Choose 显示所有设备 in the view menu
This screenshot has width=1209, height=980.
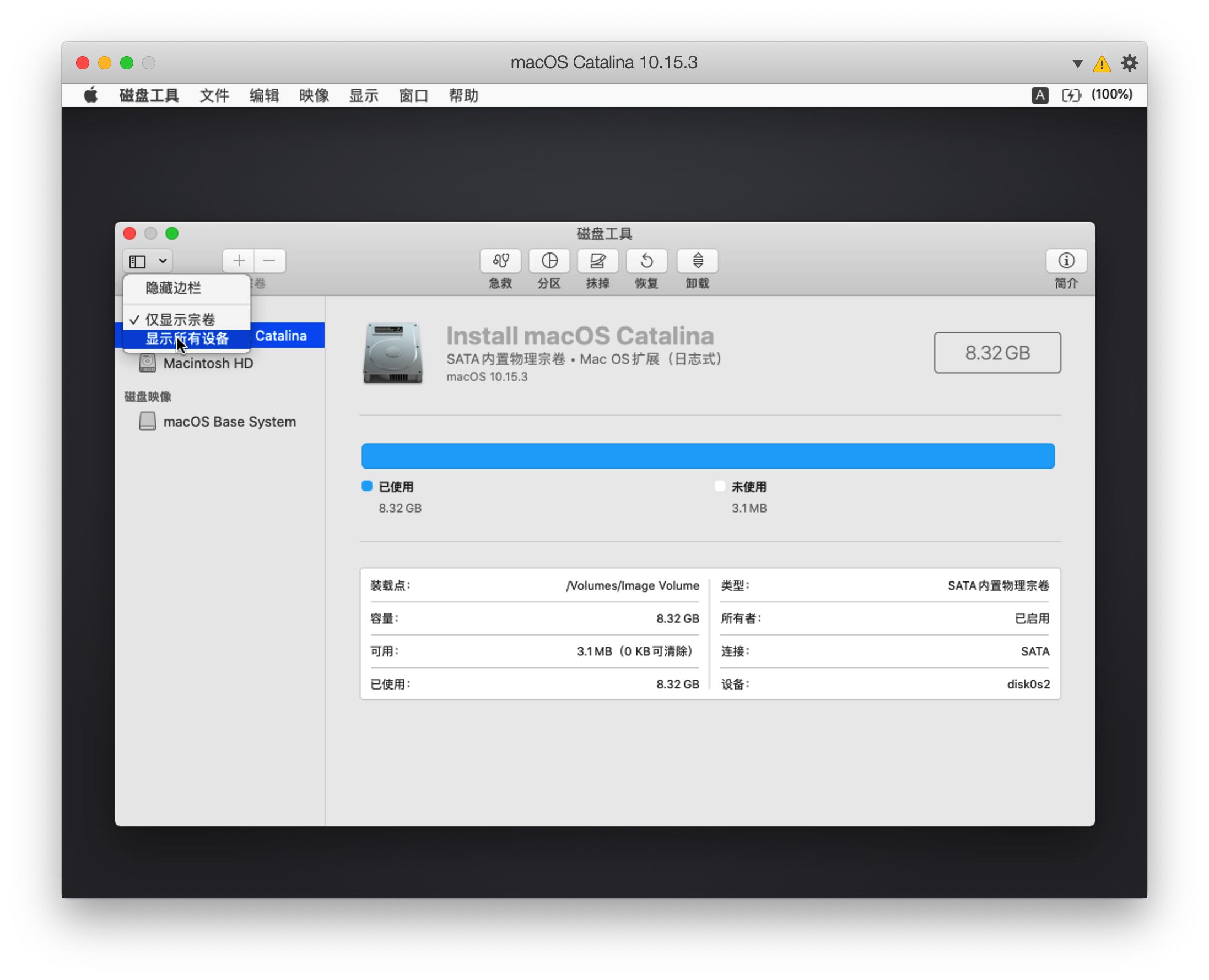coord(187,339)
